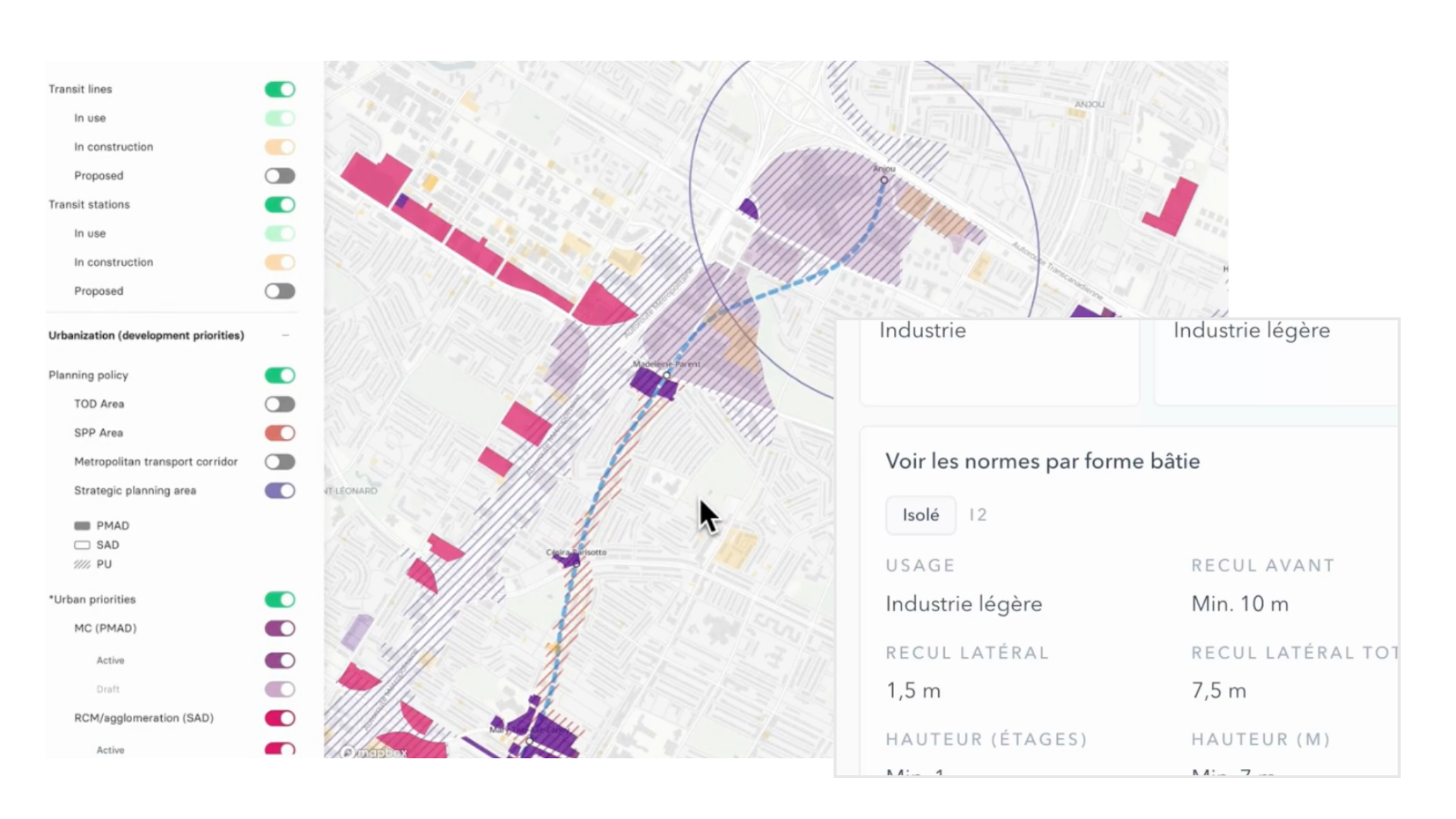The width and height of the screenshot is (1456, 819).
Task: Collapse the Urbanization (development priorities) section
Action: (285, 335)
